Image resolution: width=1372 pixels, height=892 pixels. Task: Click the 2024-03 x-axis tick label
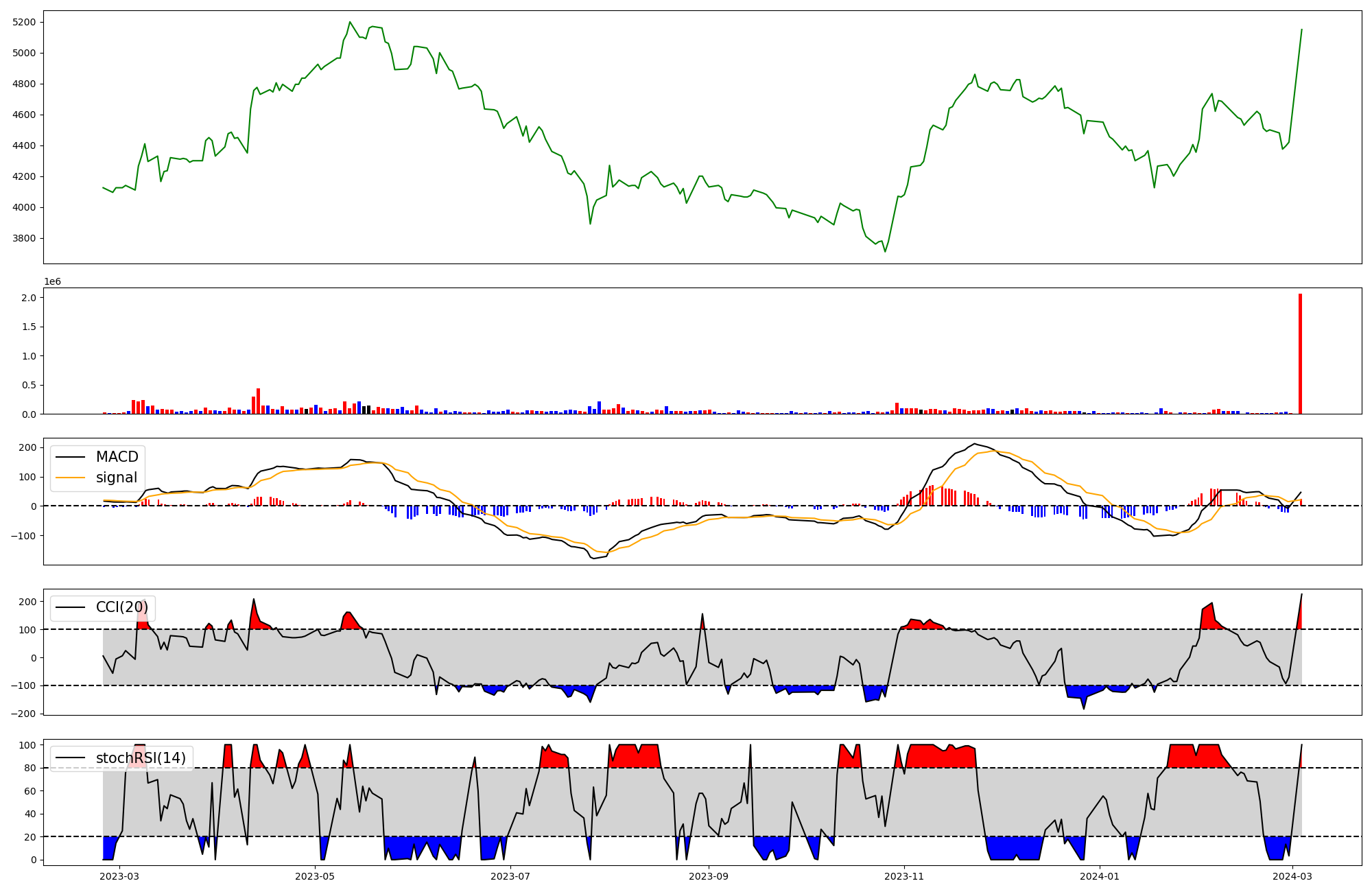(1292, 876)
